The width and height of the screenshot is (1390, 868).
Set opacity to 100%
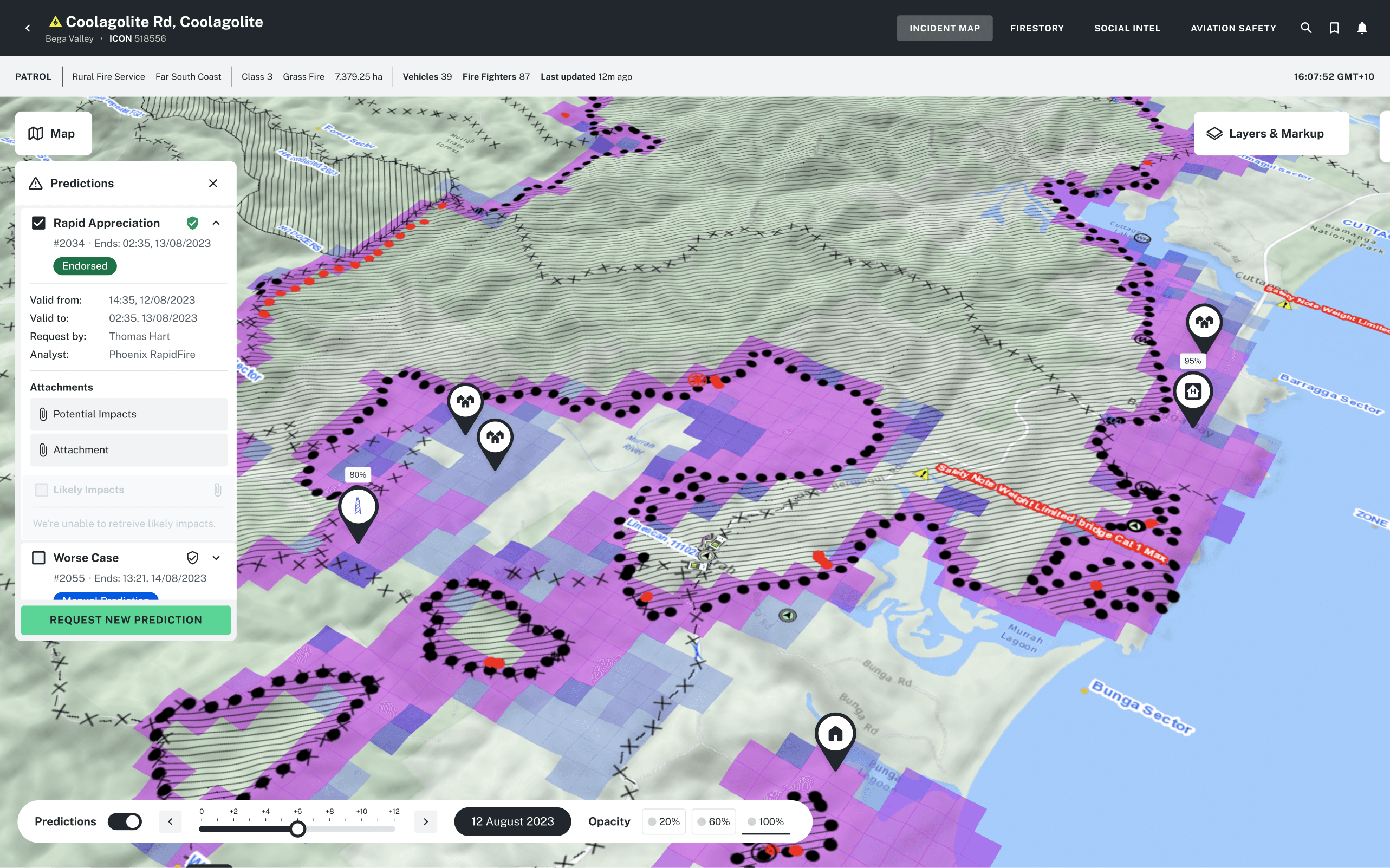766,821
